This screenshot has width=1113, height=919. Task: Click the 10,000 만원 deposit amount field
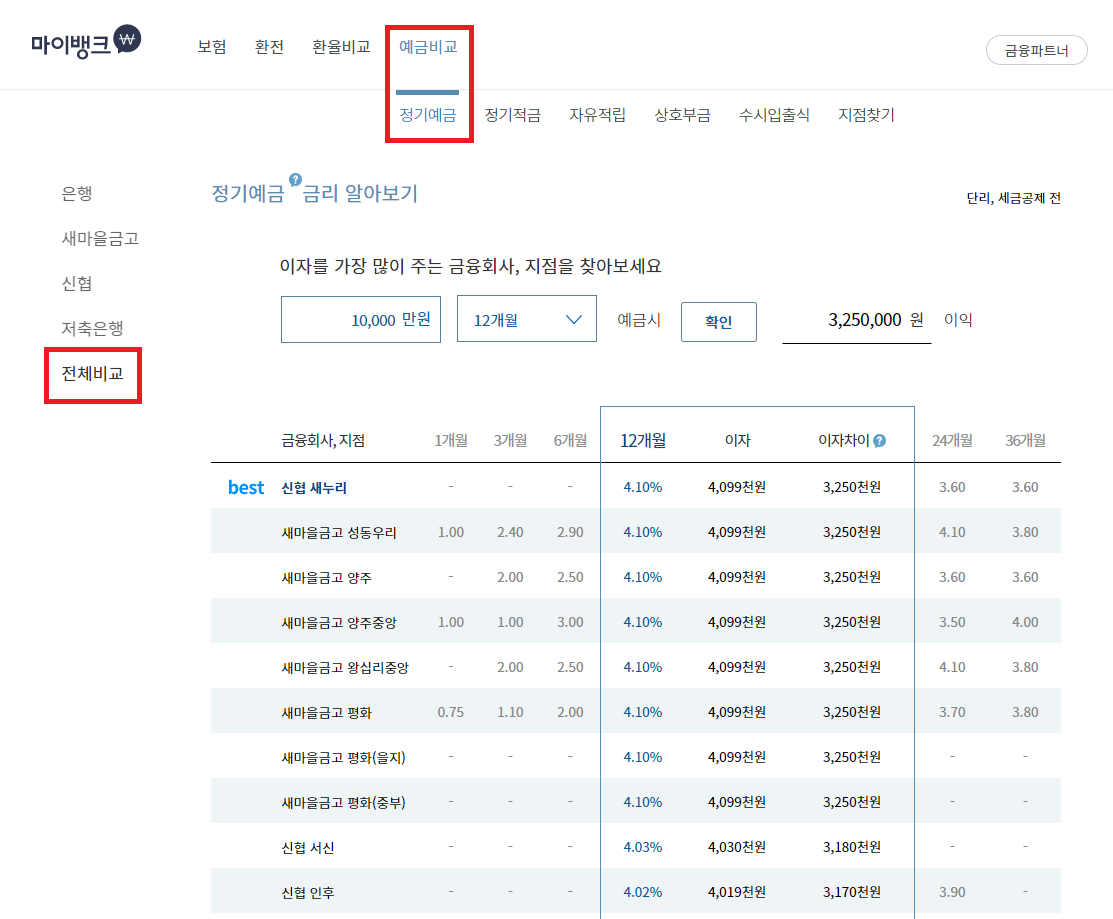361,319
